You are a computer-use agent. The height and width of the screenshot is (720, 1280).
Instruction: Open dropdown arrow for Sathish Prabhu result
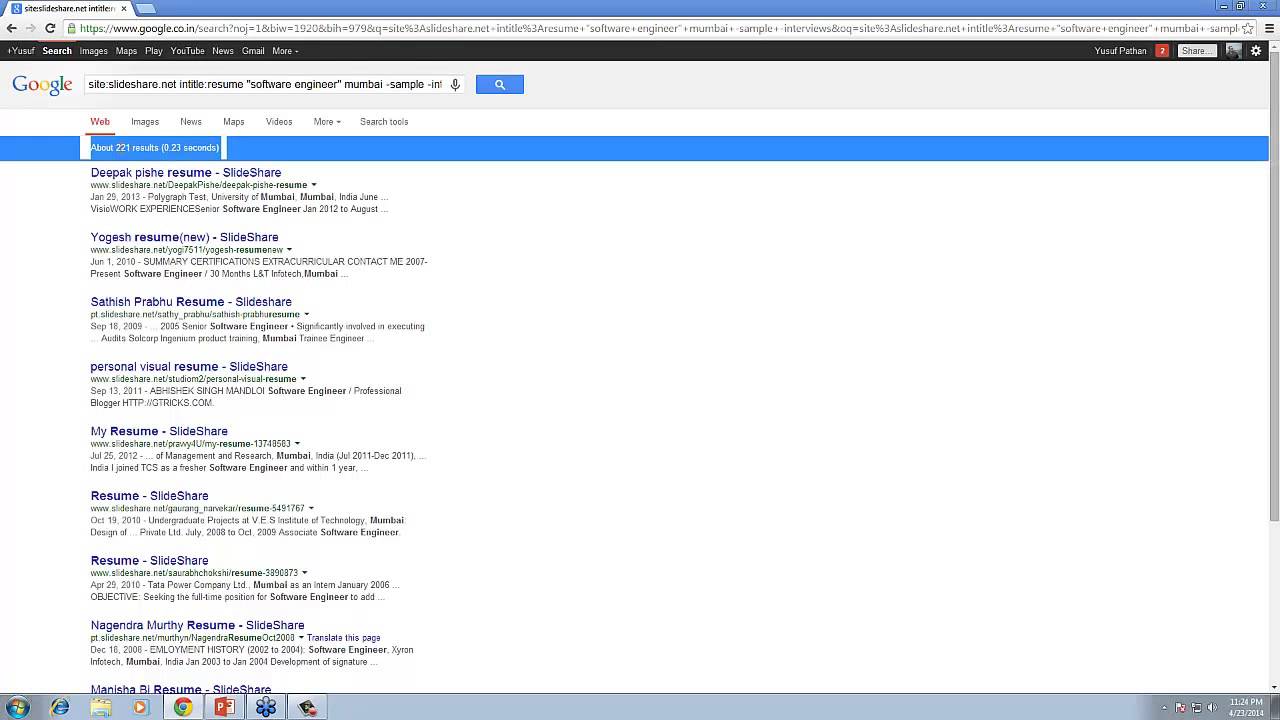(307, 314)
